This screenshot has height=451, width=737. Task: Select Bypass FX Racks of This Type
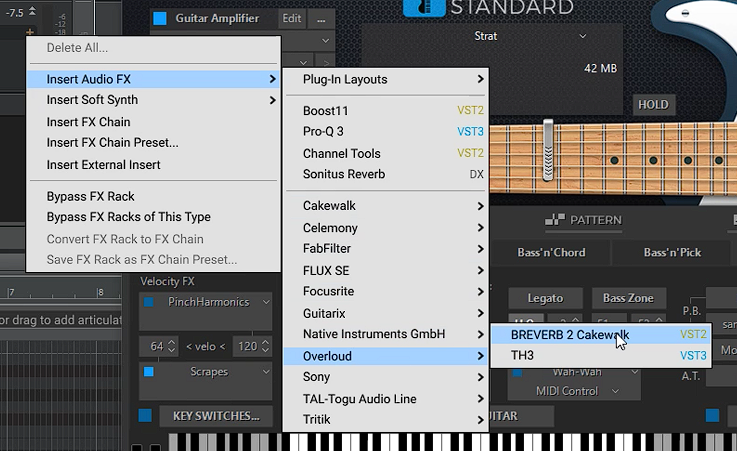[x=153, y=217]
